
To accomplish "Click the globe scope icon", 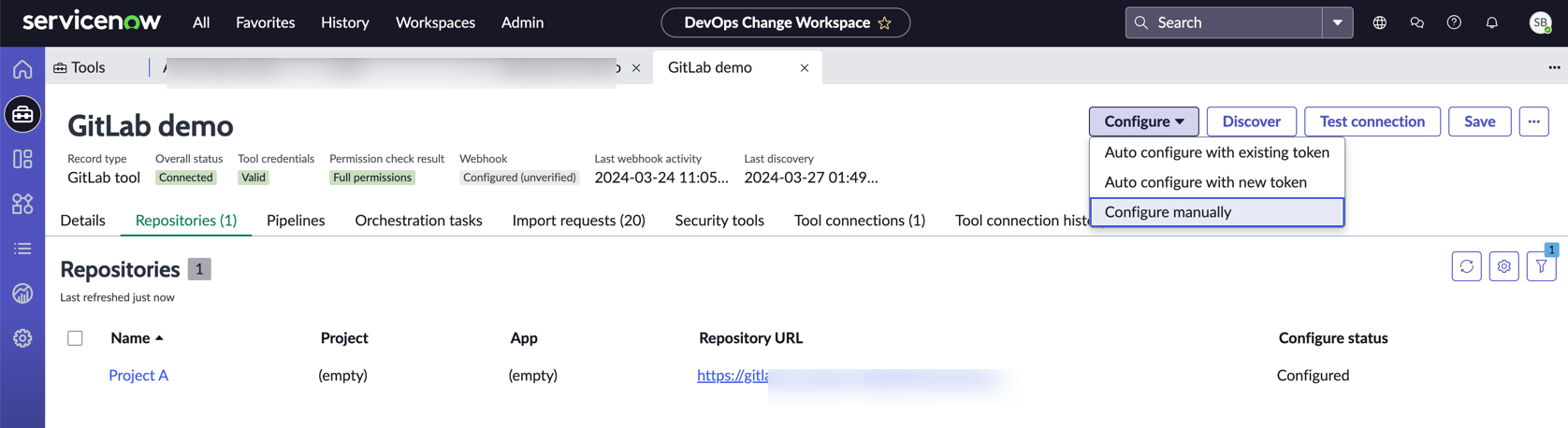I will pyautogui.click(x=1380, y=22).
